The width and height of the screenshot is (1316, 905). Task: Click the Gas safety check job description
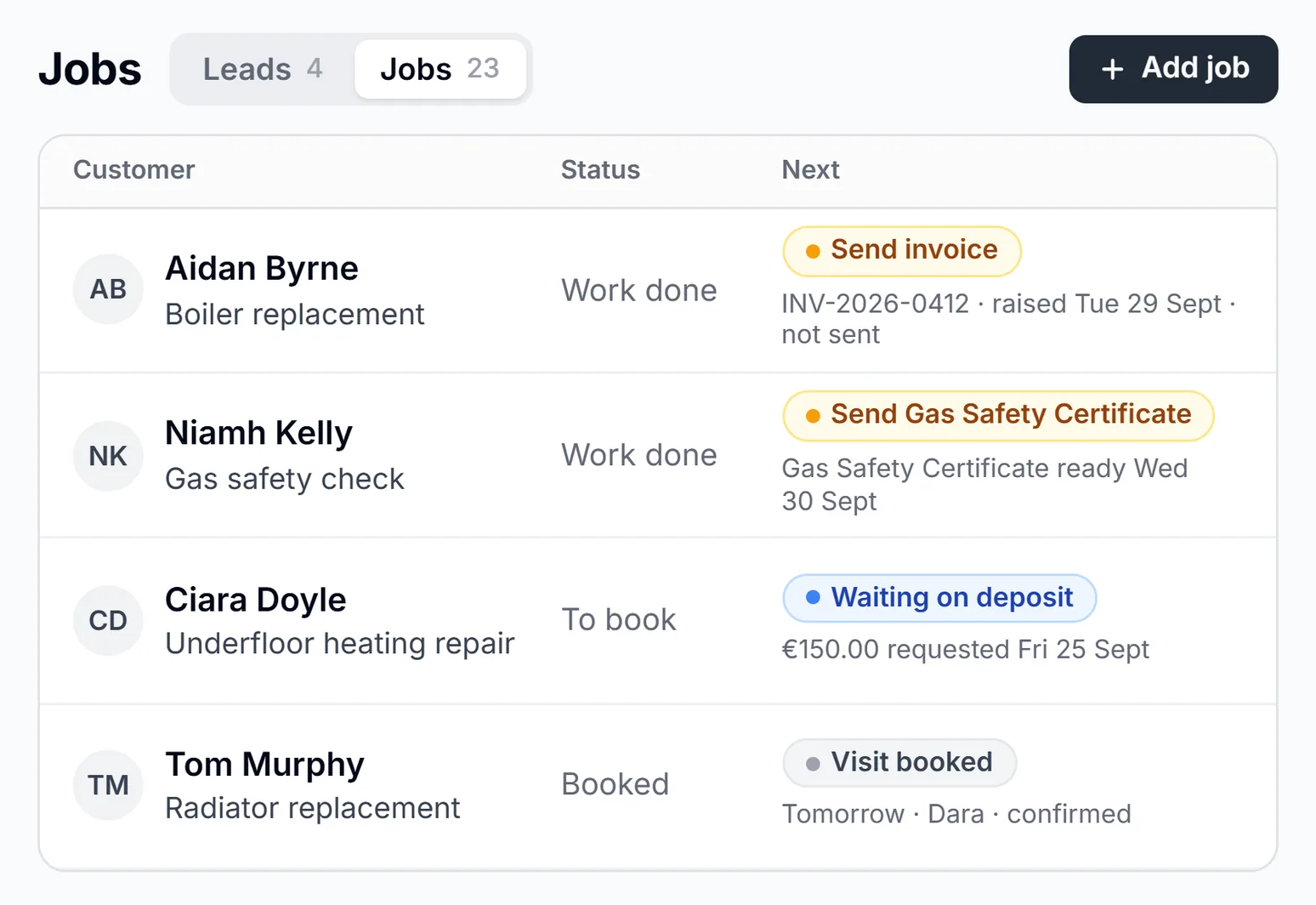coord(285,480)
